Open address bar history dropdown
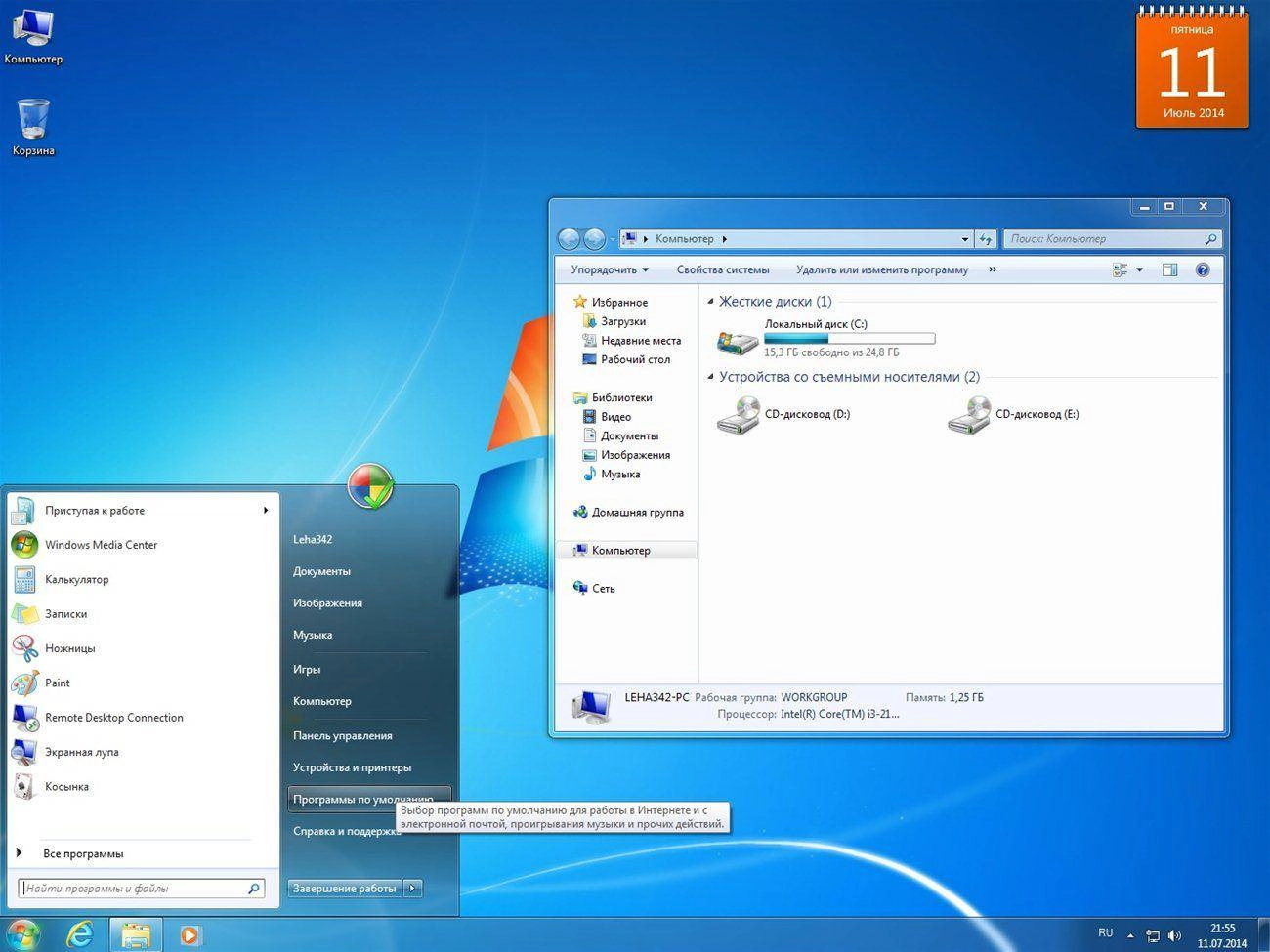 pos(964,239)
